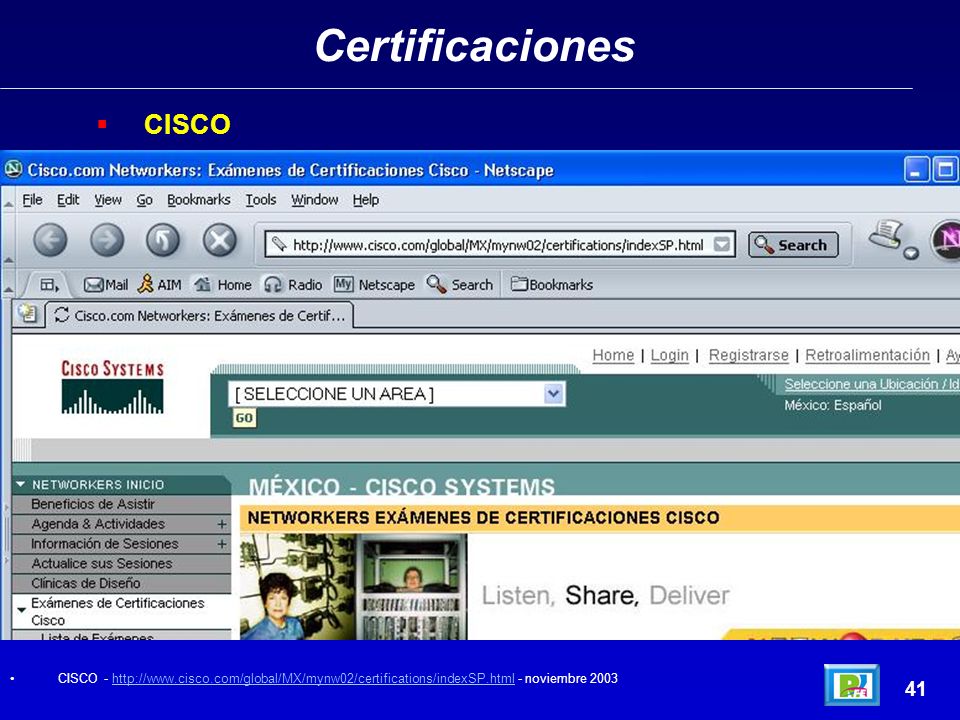The image size is (960, 720).
Task: Click the Login link
Action: (669, 355)
